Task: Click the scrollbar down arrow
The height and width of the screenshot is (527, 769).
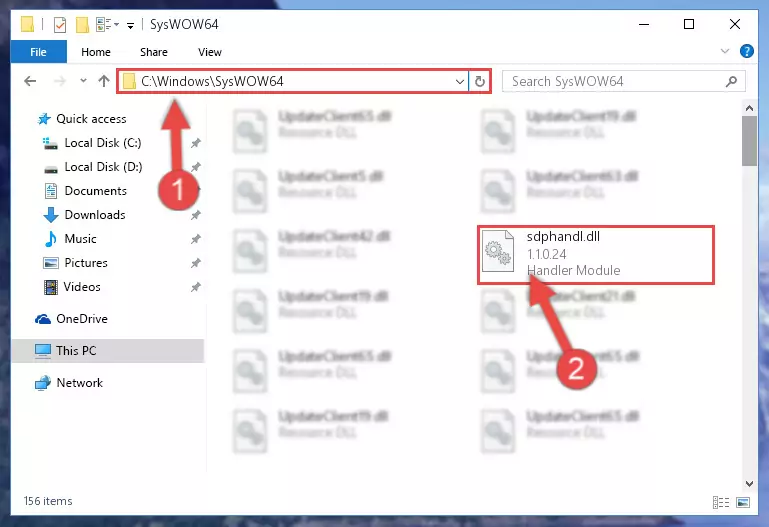Action: click(749, 483)
